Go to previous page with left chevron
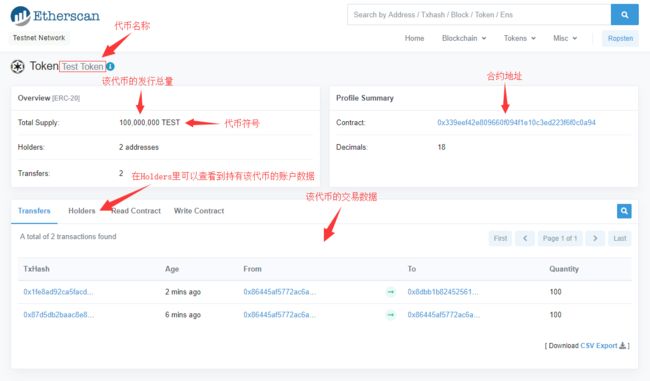The image size is (650, 381). pyautogui.click(x=525, y=238)
